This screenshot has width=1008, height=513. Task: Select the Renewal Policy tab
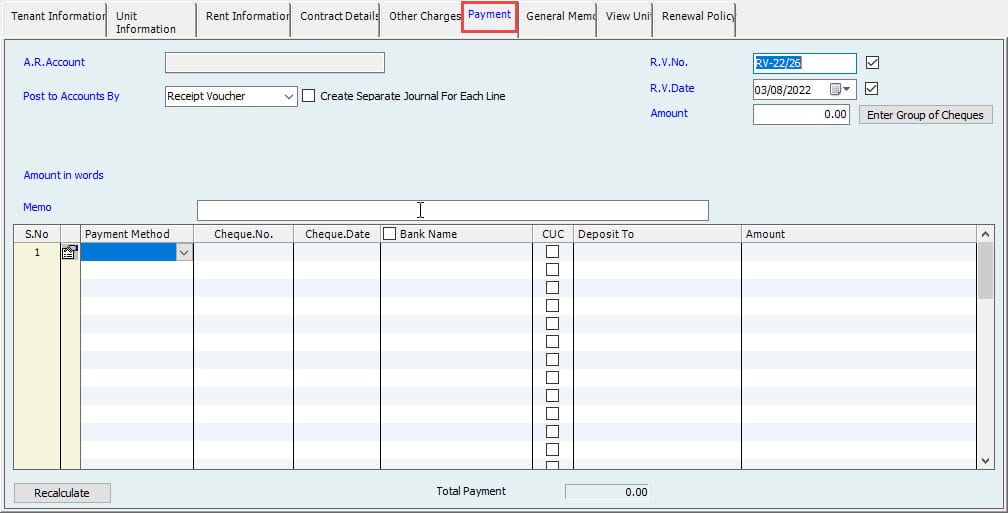click(x=698, y=17)
